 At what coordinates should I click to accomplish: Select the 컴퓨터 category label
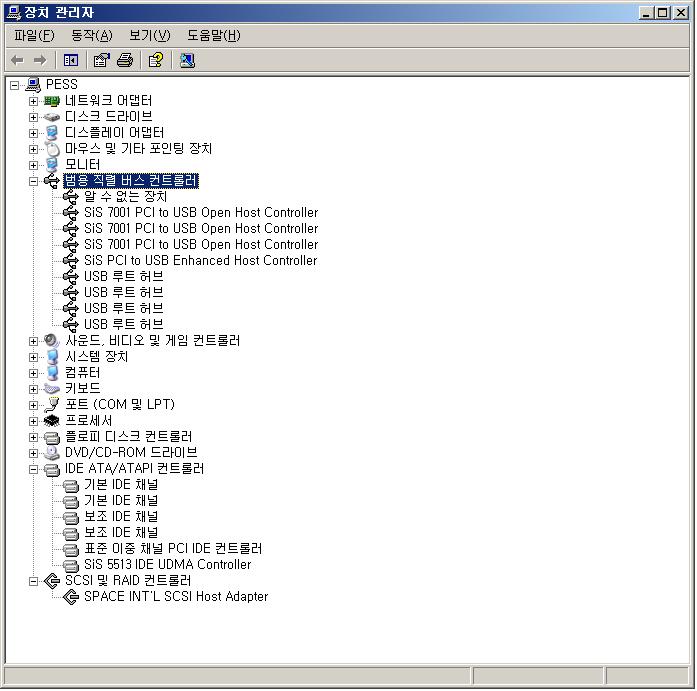coord(83,373)
